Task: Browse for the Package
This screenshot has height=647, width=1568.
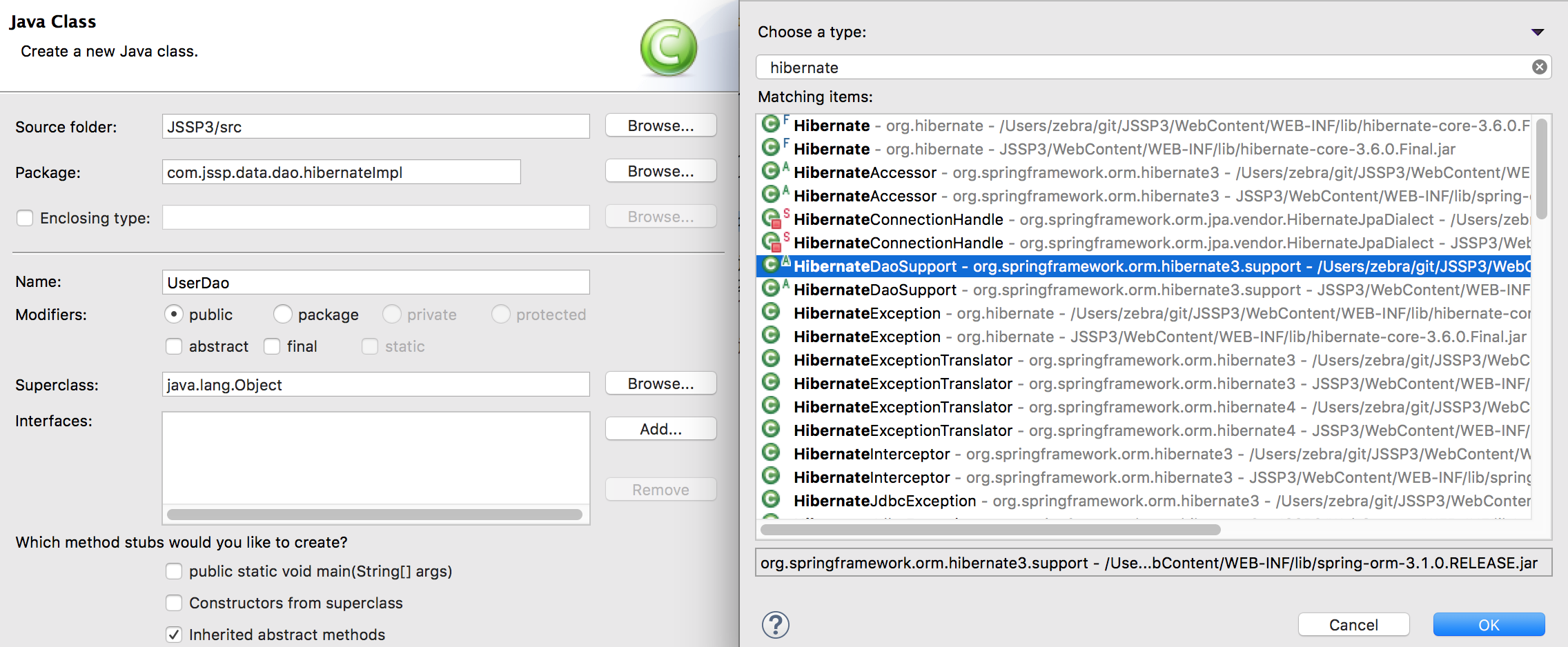Action: pyautogui.click(x=660, y=171)
